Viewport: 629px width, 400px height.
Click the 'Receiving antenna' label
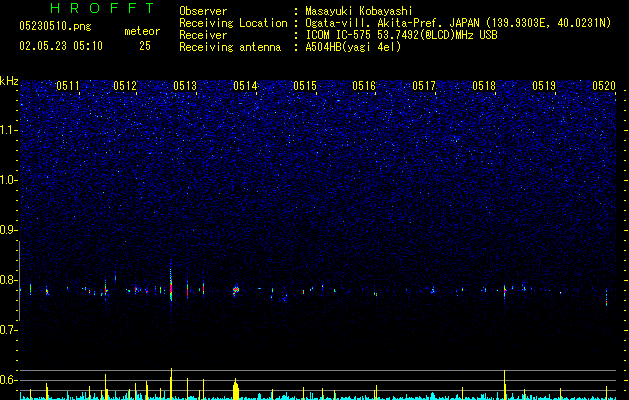click(x=230, y=47)
